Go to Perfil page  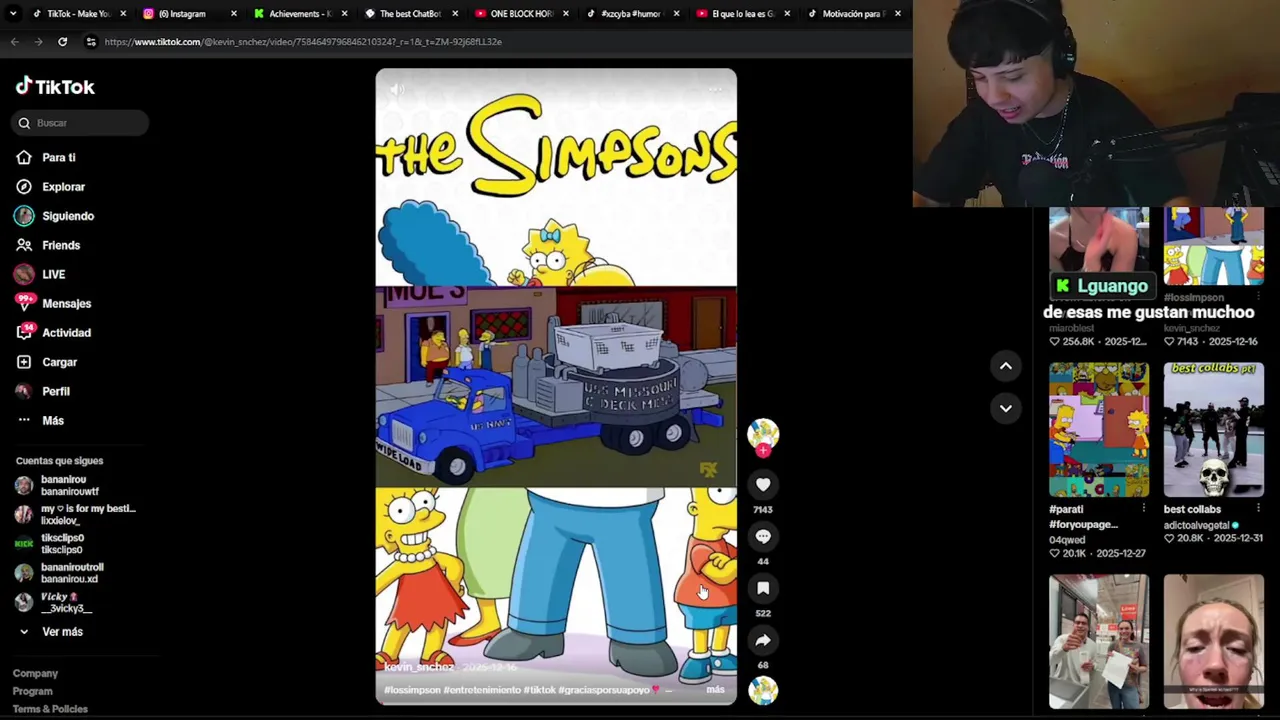(x=55, y=391)
